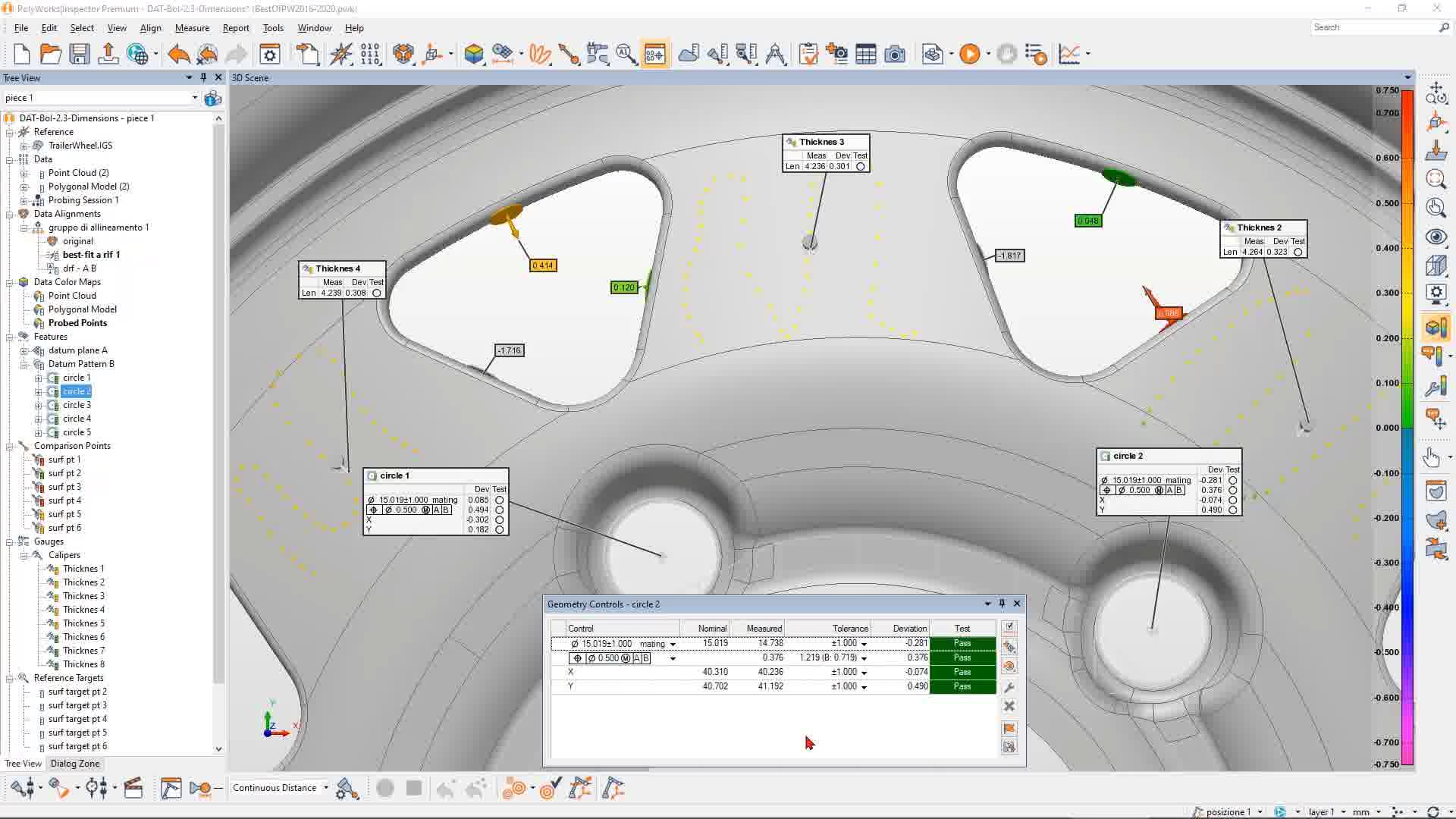Screen dimensions: 1456x819
Task: Click the table grid icon in toolbar
Action: 865,54
